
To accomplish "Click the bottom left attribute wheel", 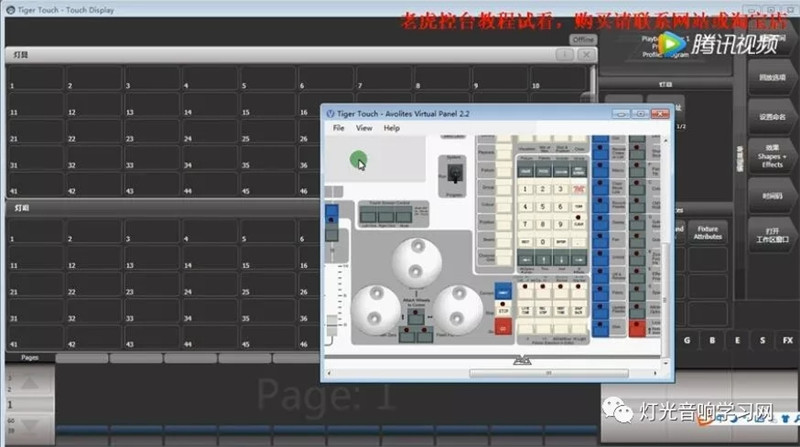I will [x=376, y=310].
